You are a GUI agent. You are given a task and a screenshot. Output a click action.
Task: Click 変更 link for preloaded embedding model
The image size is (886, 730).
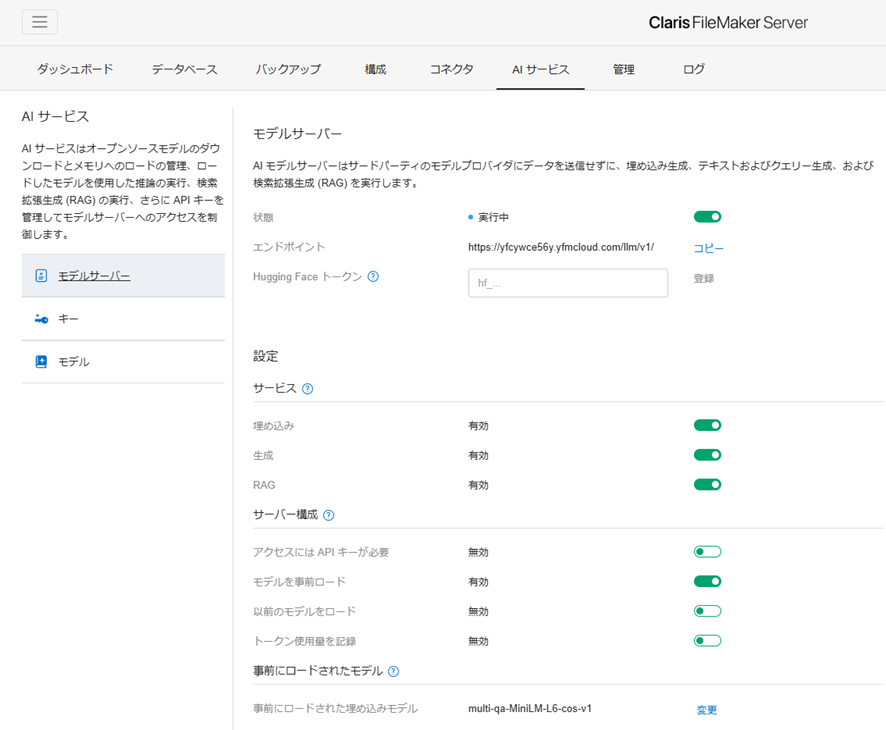pyautogui.click(x=707, y=710)
